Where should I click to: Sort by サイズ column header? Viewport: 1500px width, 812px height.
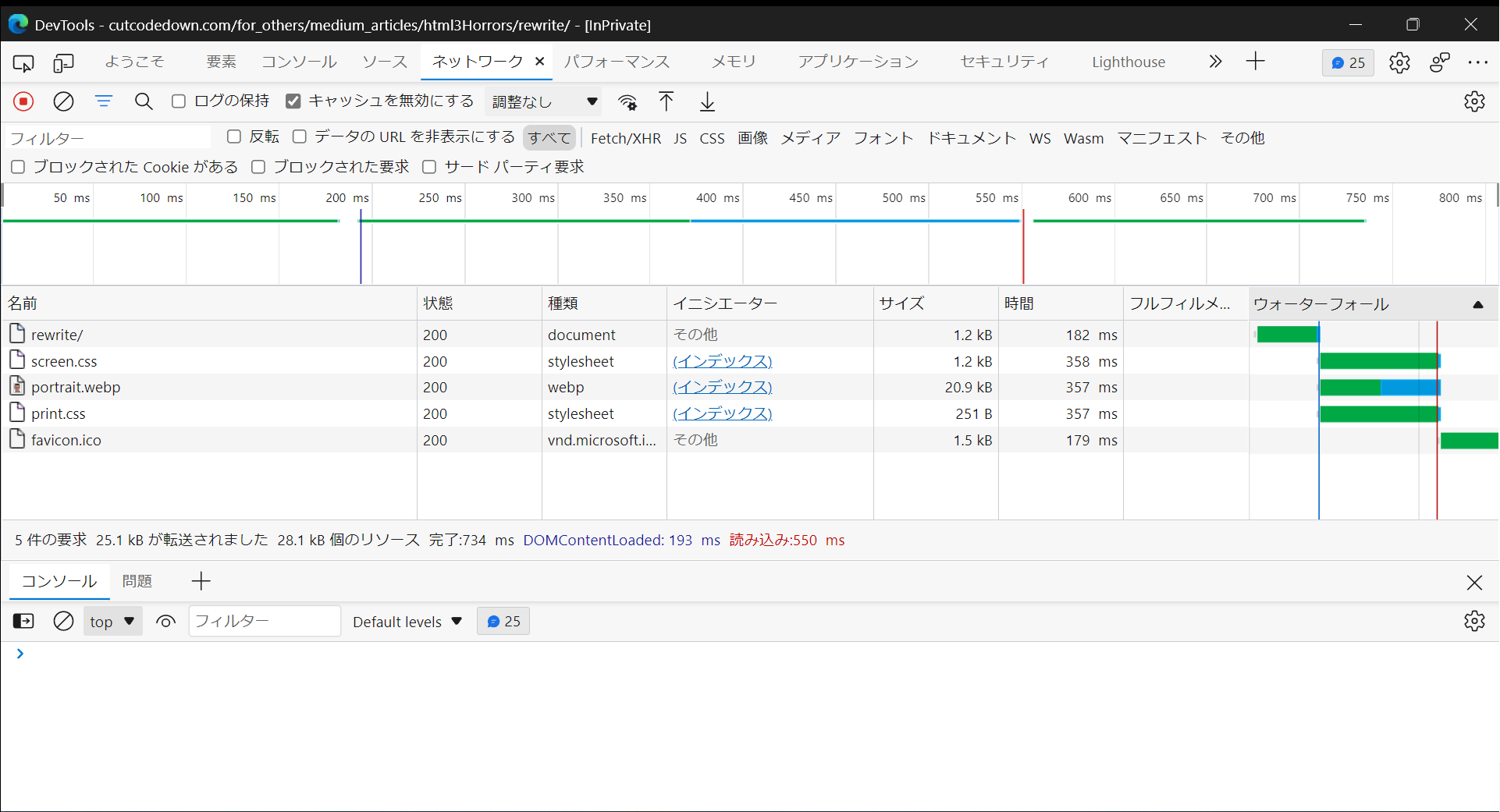point(936,303)
